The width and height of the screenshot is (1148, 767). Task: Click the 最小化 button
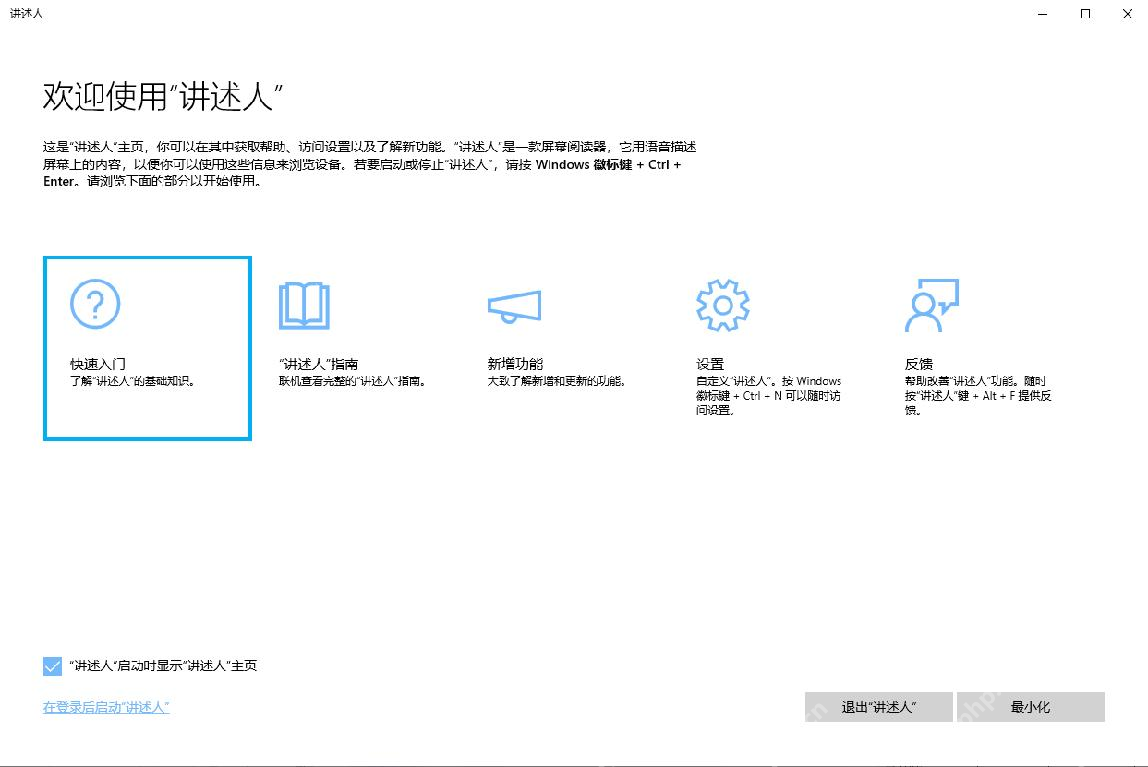(1031, 707)
